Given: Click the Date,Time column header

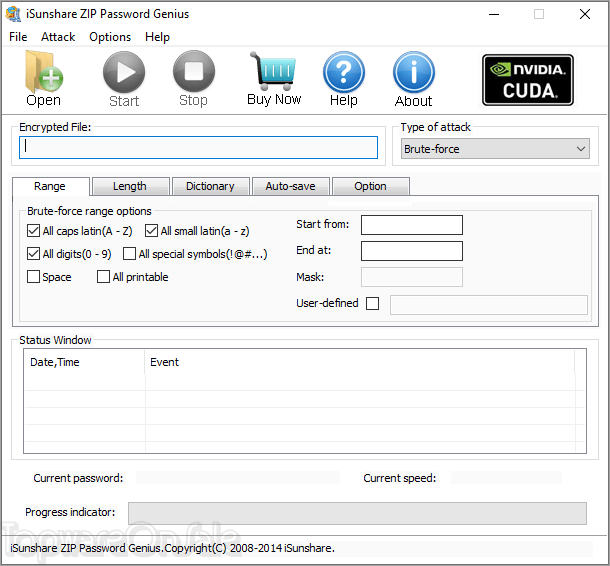Looking at the screenshot, I should tap(84, 362).
